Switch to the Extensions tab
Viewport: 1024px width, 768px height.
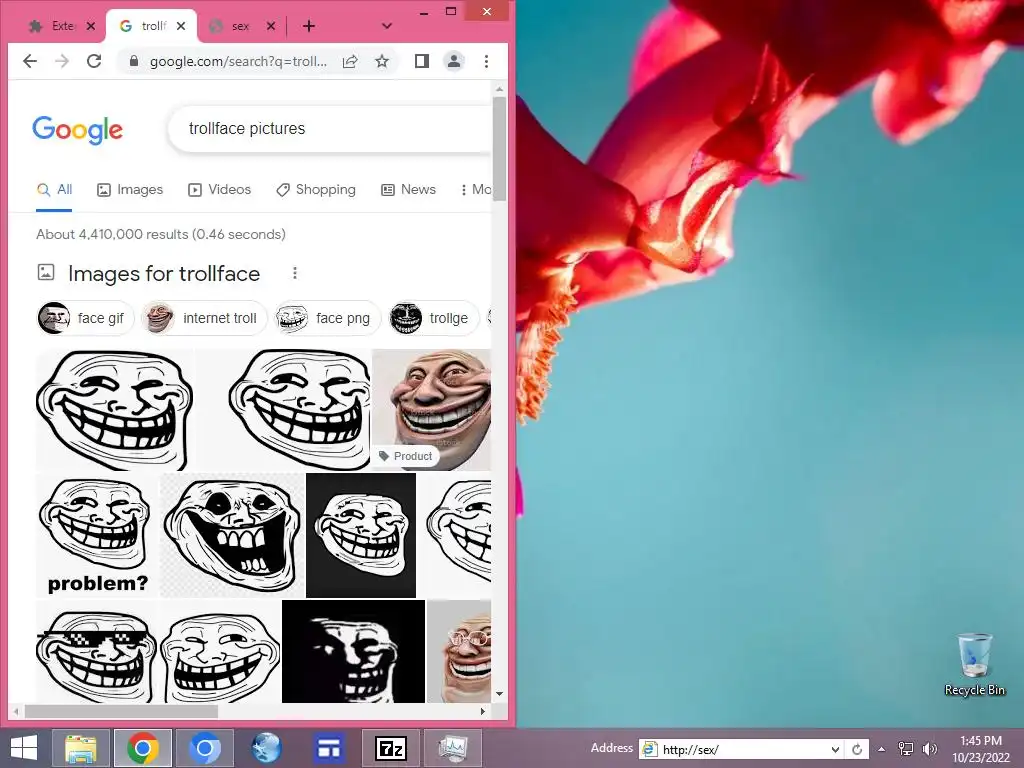coord(53,26)
